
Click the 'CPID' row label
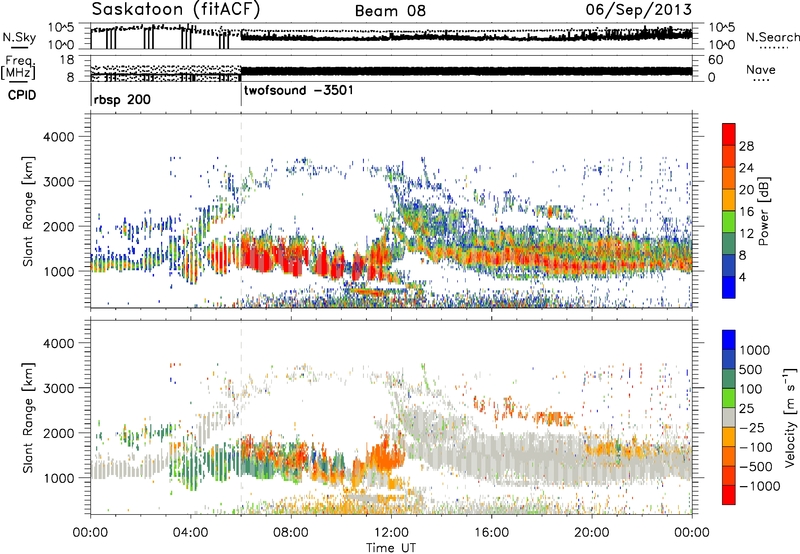tap(22, 95)
